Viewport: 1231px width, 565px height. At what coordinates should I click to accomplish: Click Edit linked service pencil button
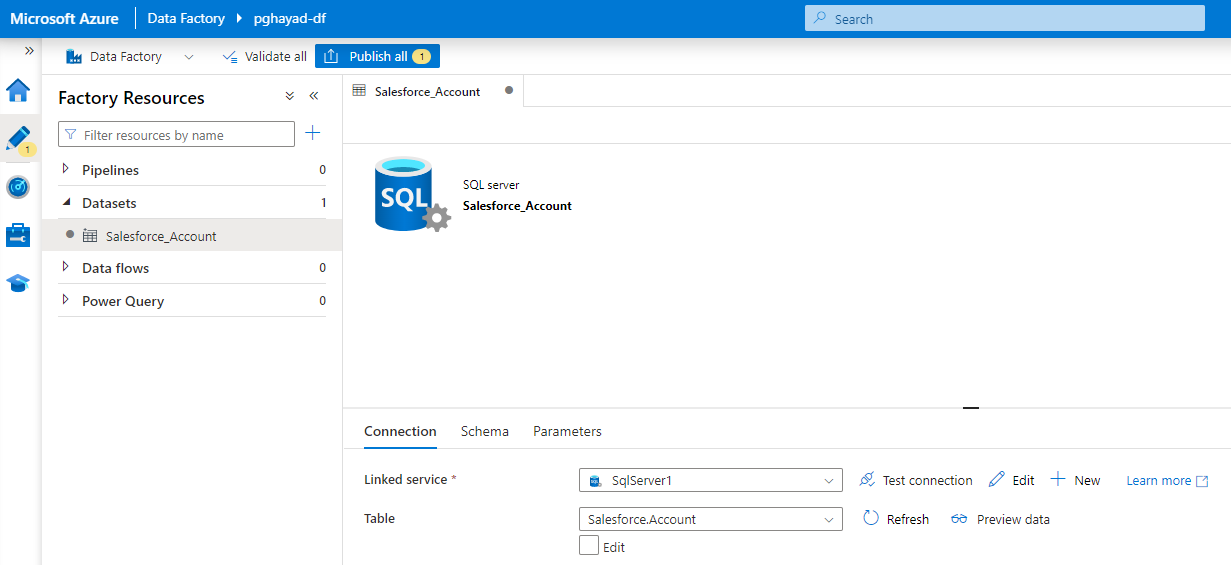pos(1011,480)
